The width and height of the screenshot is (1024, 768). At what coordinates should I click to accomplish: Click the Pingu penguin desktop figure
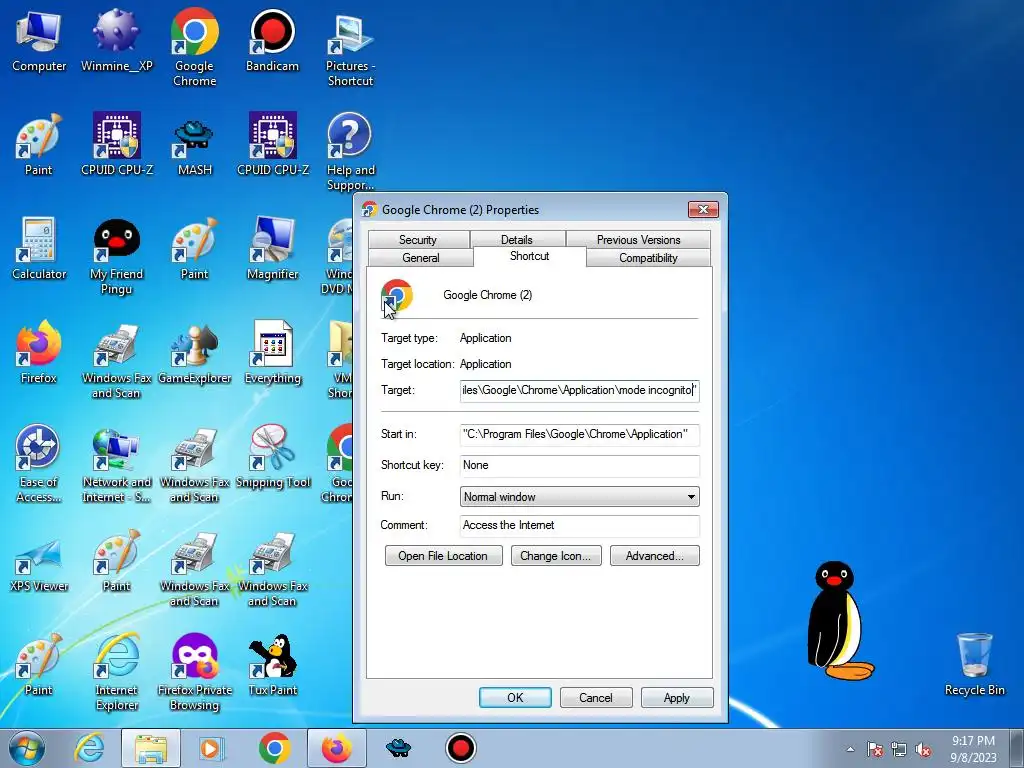point(838,620)
